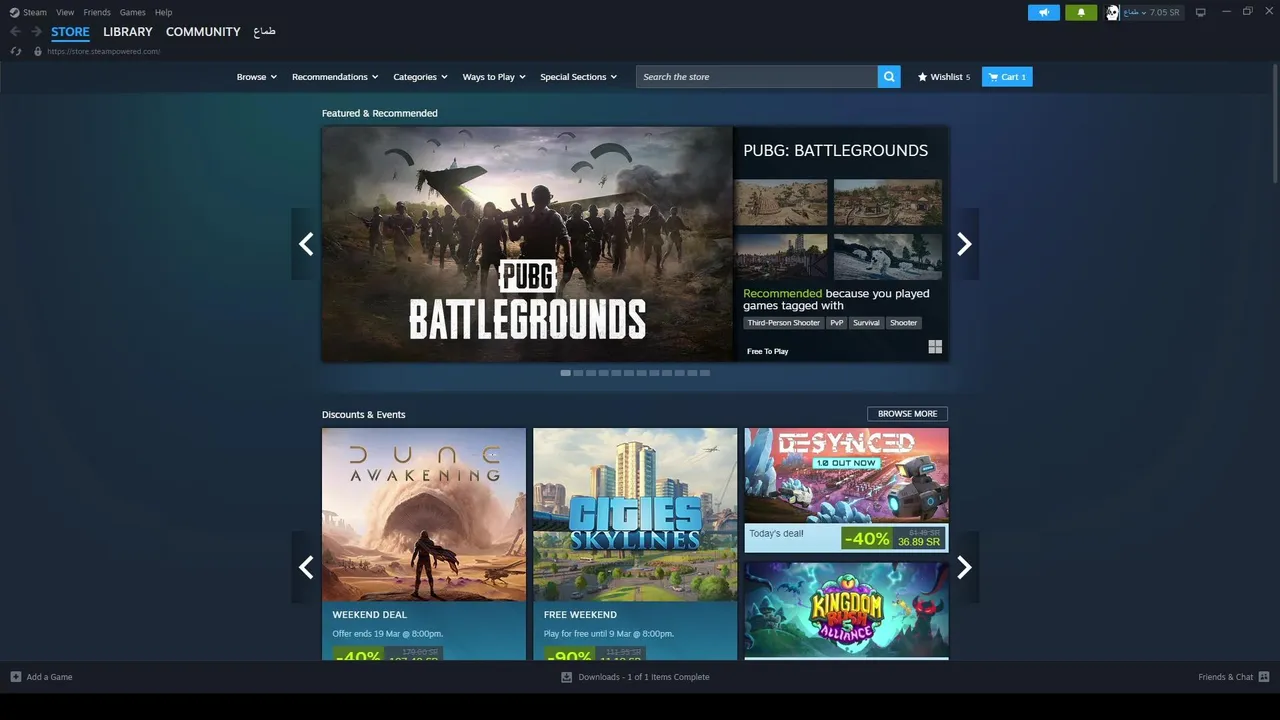The height and width of the screenshot is (720, 1280).
Task: Click the URL padlock security icon
Action: click(38, 51)
